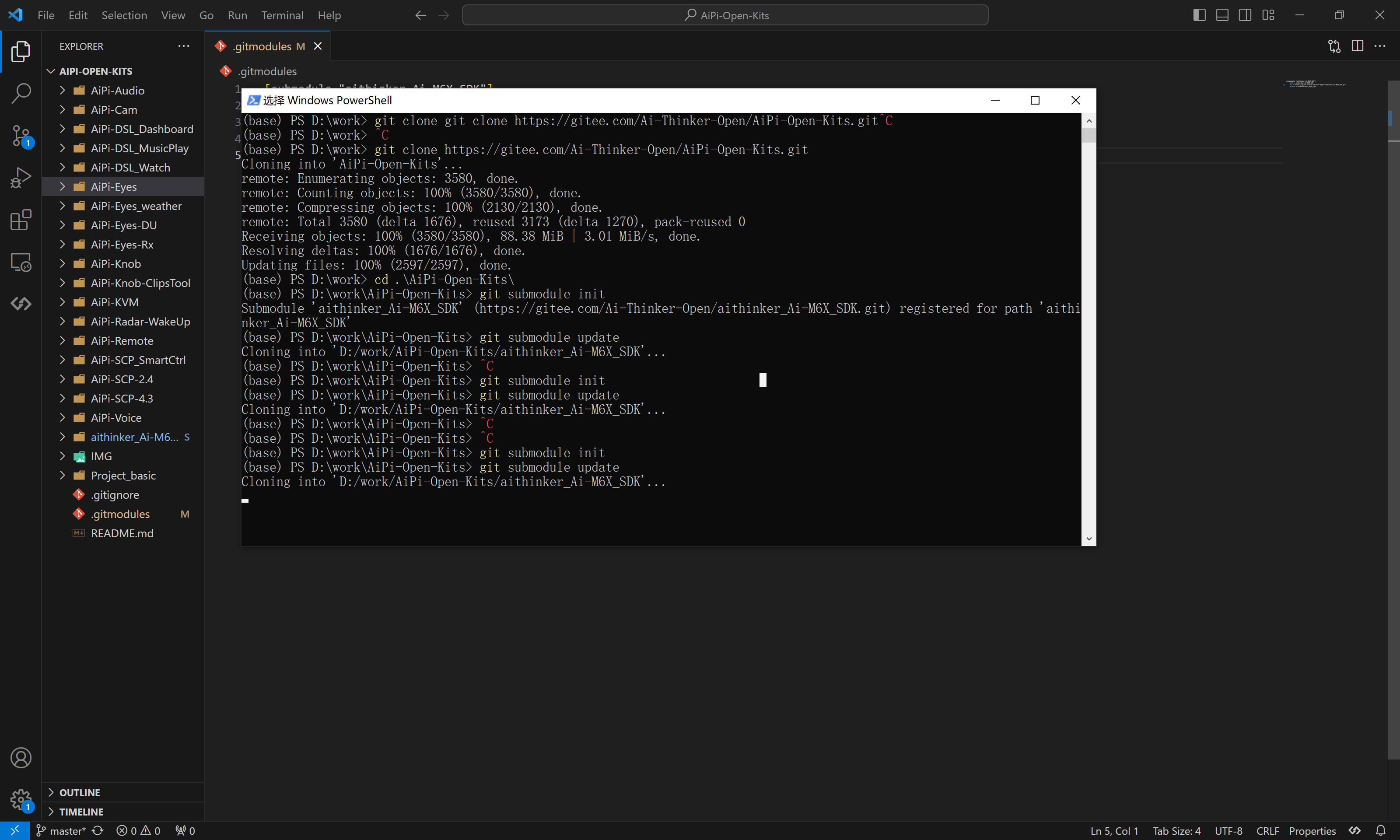
Task: Toggle Primary Side Bar visibility
Action: (1199, 15)
